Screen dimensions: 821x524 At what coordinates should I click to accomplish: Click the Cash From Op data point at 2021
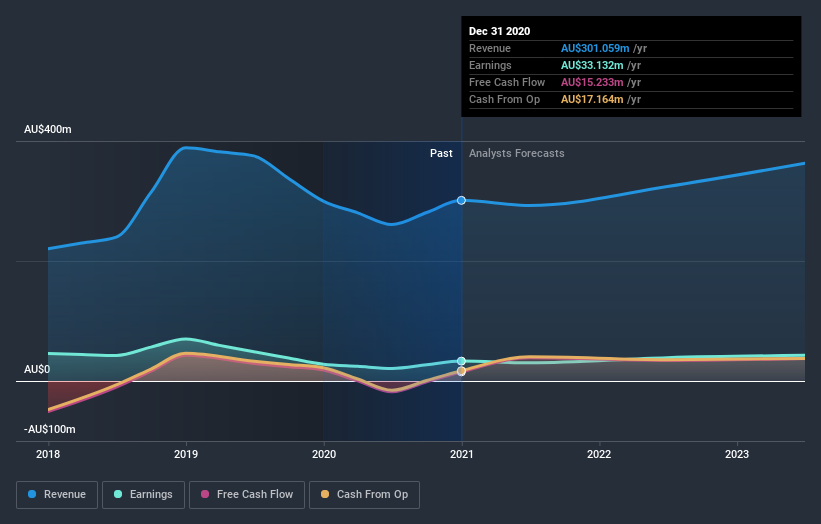click(x=461, y=371)
